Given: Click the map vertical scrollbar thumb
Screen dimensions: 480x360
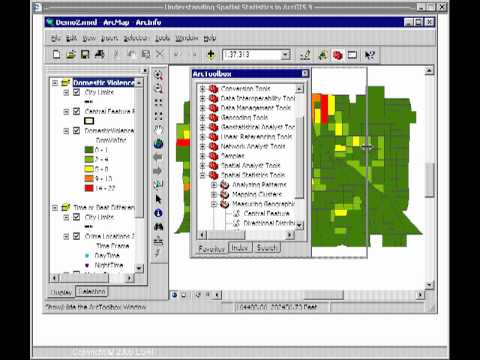Looking at the screenshot, I should [430, 180].
